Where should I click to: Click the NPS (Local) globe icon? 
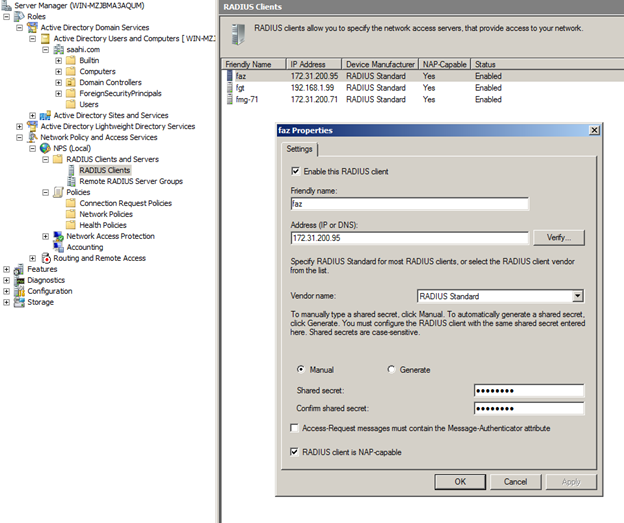tap(46, 148)
